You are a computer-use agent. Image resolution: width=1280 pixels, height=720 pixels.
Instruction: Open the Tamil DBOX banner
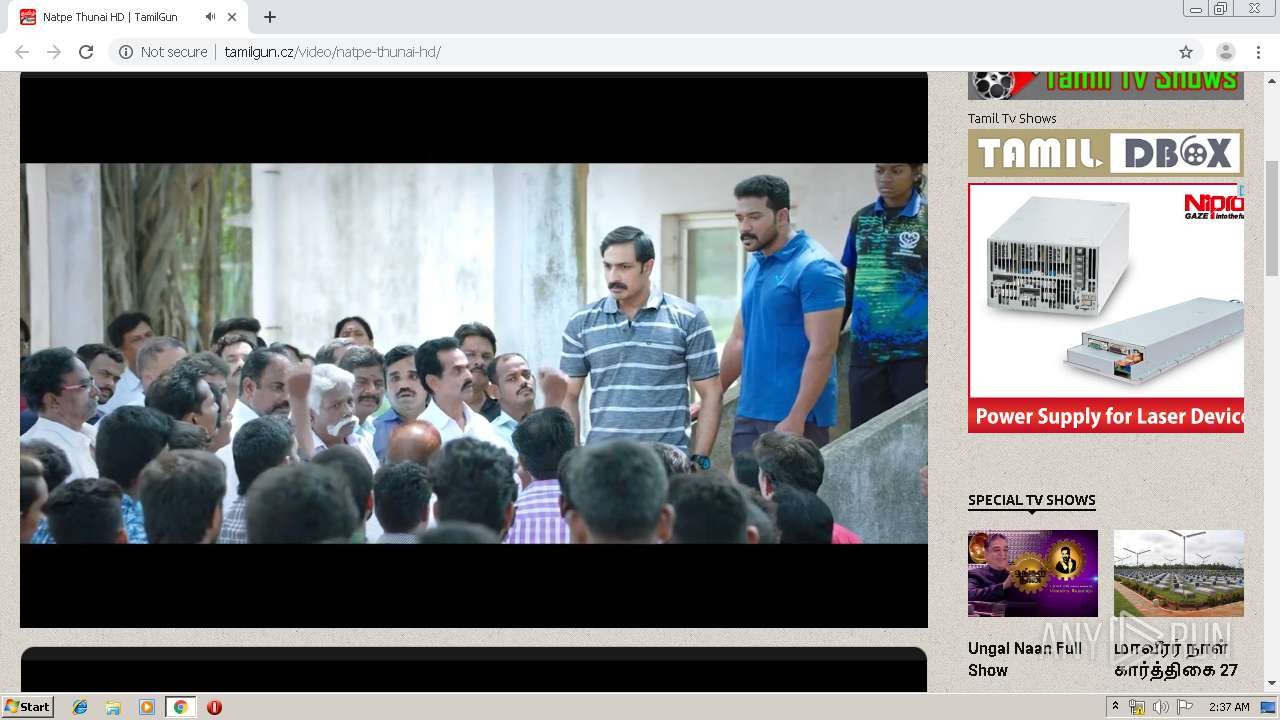tap(1106, 153)
